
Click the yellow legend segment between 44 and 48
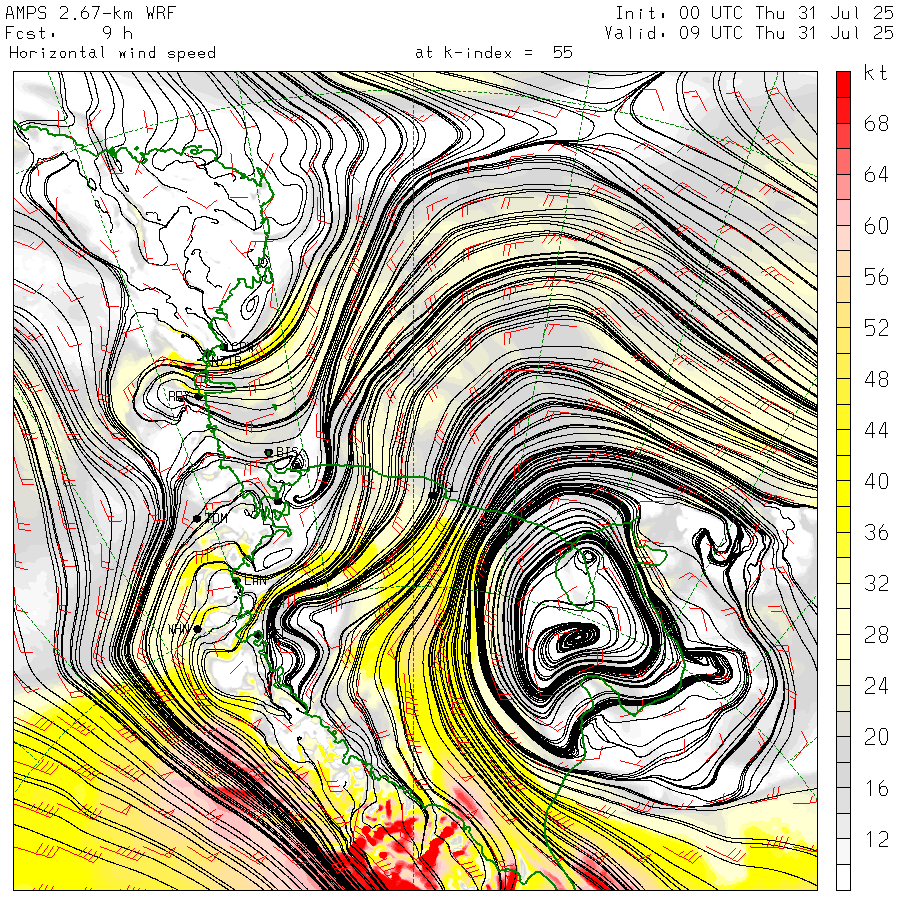(843, 417)
